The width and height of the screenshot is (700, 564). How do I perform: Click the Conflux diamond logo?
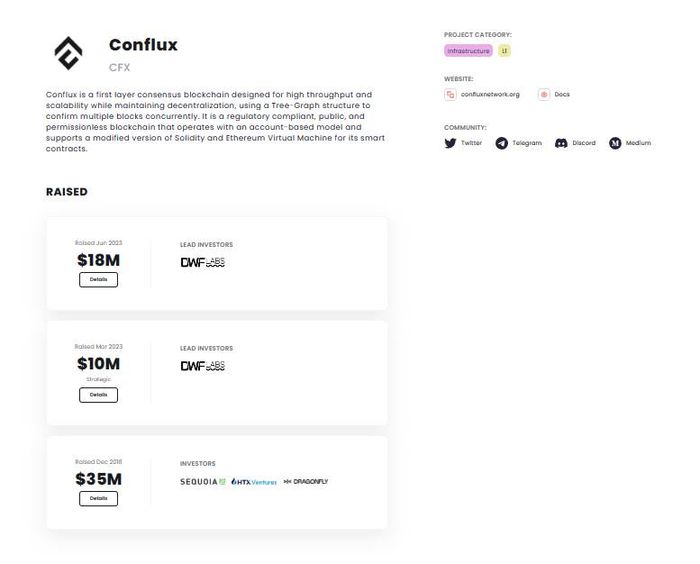click(68, 53)
